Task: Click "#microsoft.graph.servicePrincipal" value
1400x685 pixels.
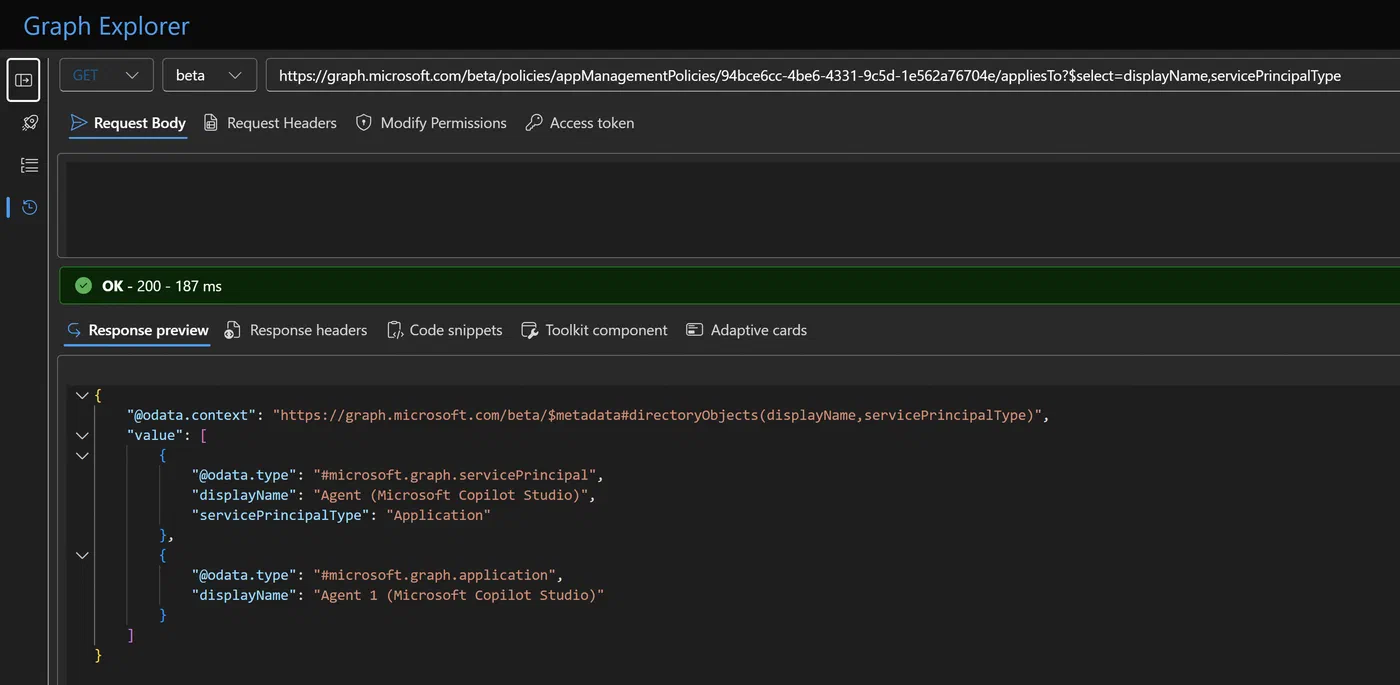Action: tap(456, 475)
